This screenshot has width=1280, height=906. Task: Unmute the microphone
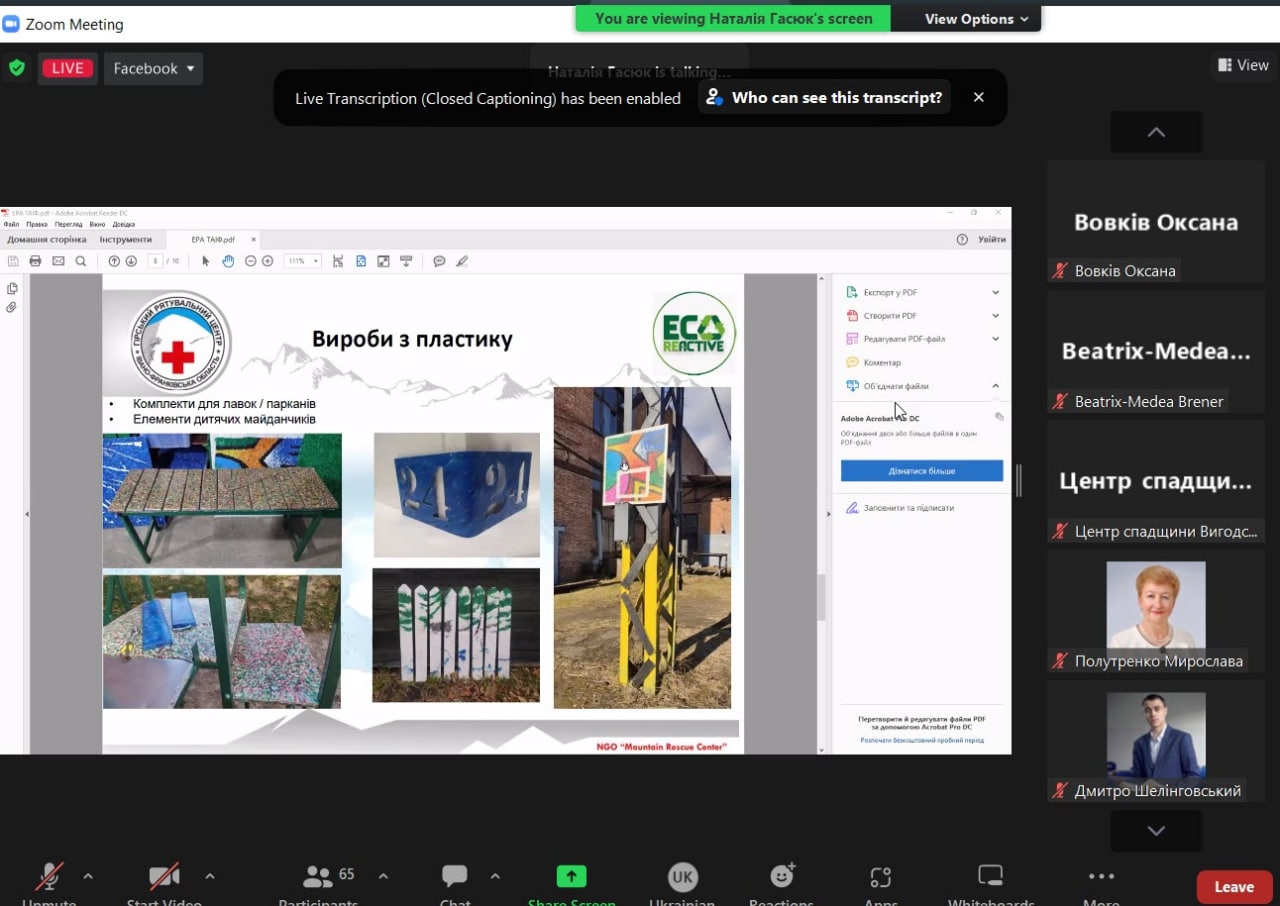pyautogui.click(x=49, y=877)
